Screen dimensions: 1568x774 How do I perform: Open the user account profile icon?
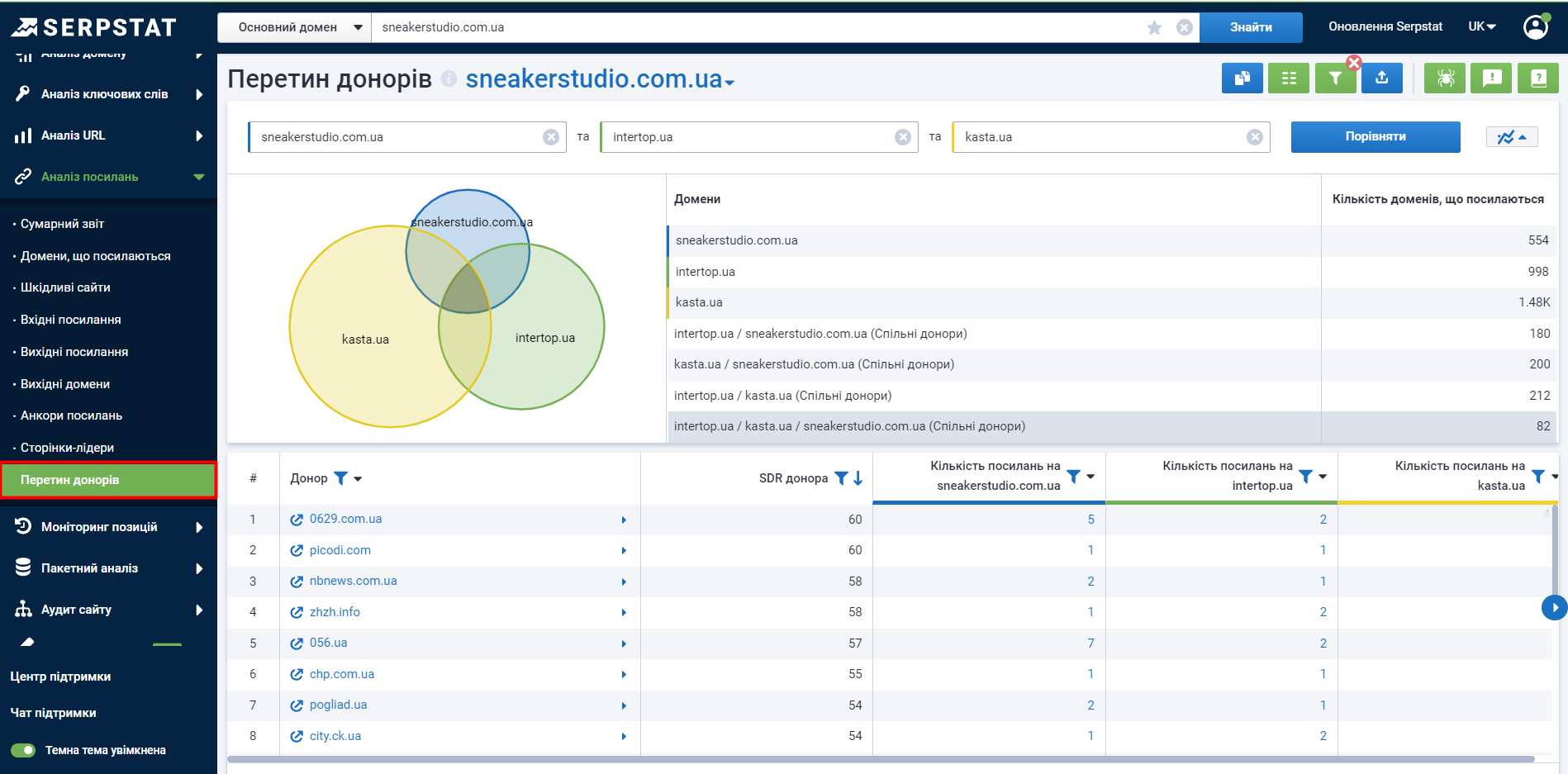coord(1535,27)
